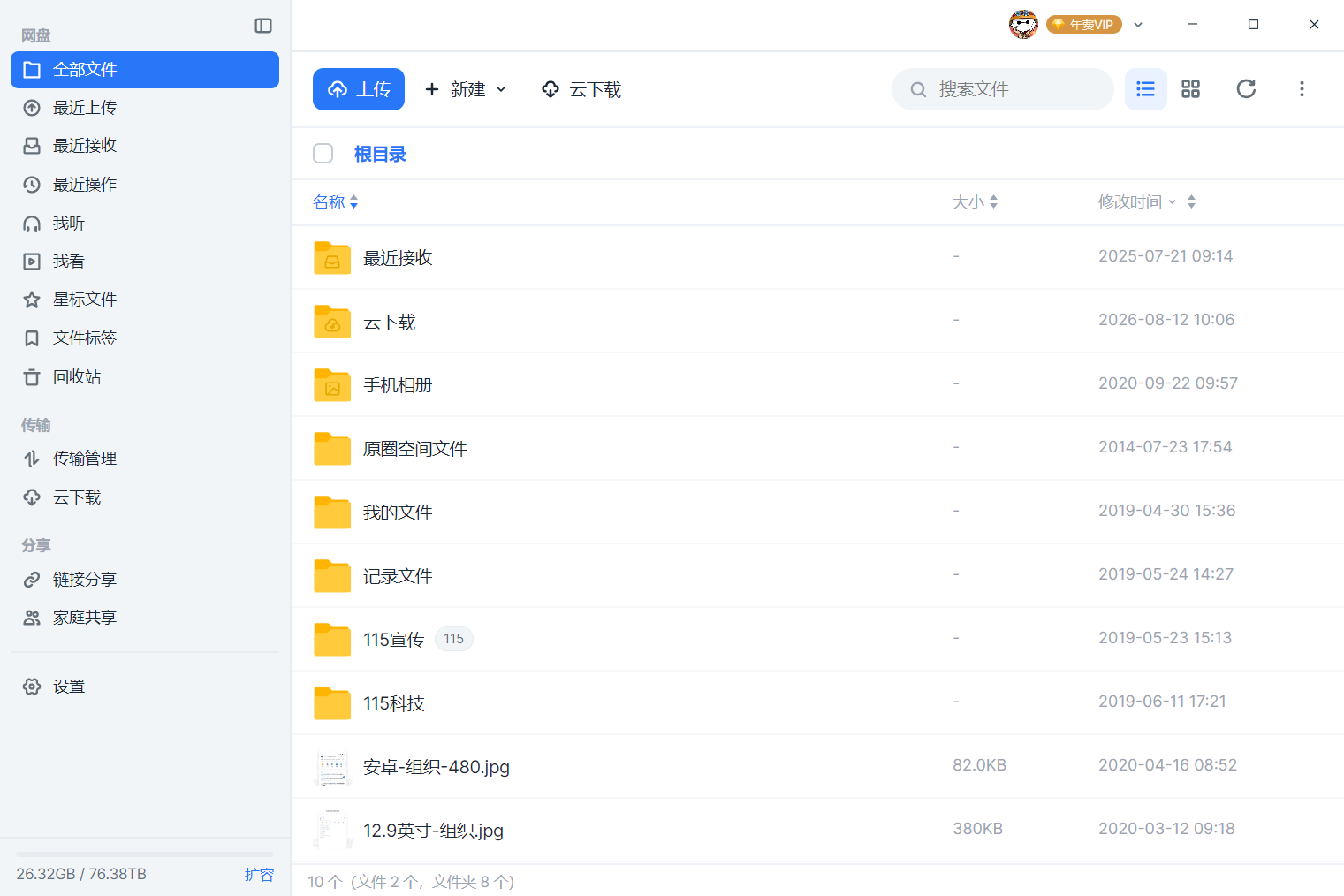Click the user avatar icon
This screenshot has width=1344, height=896.
coord(1023,25)
